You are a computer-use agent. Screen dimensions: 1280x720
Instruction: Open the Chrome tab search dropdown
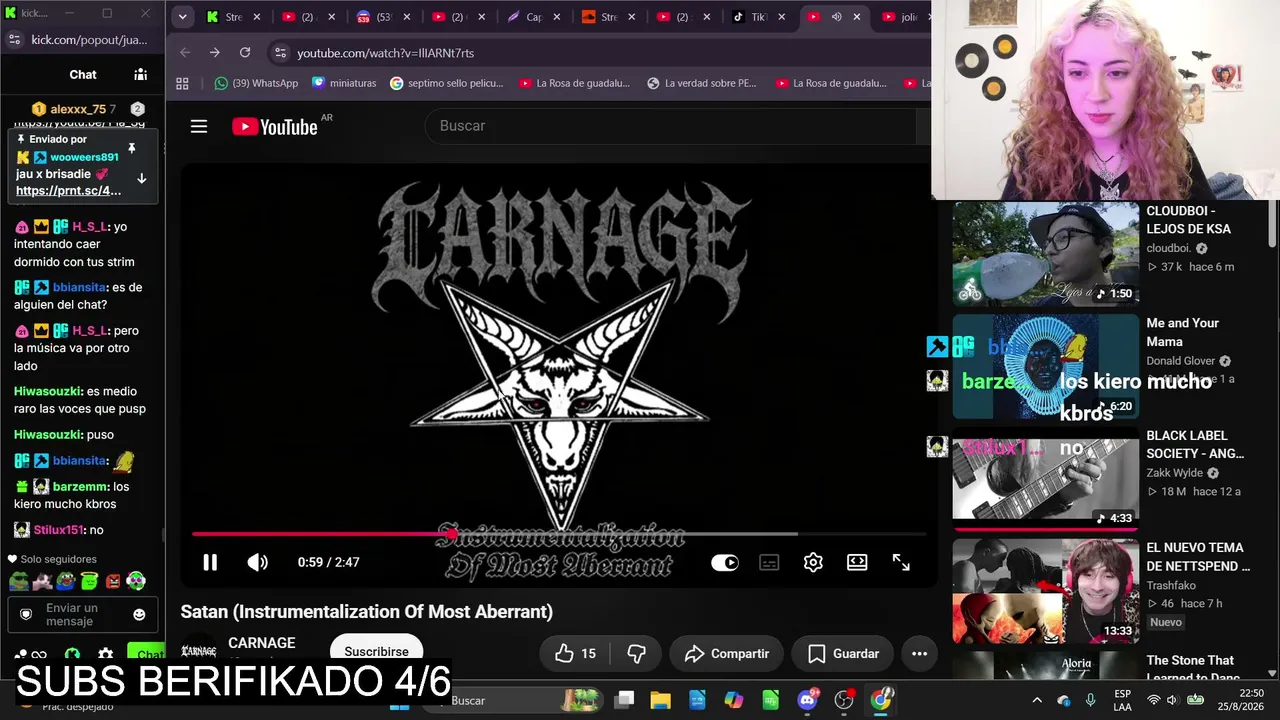182,17
